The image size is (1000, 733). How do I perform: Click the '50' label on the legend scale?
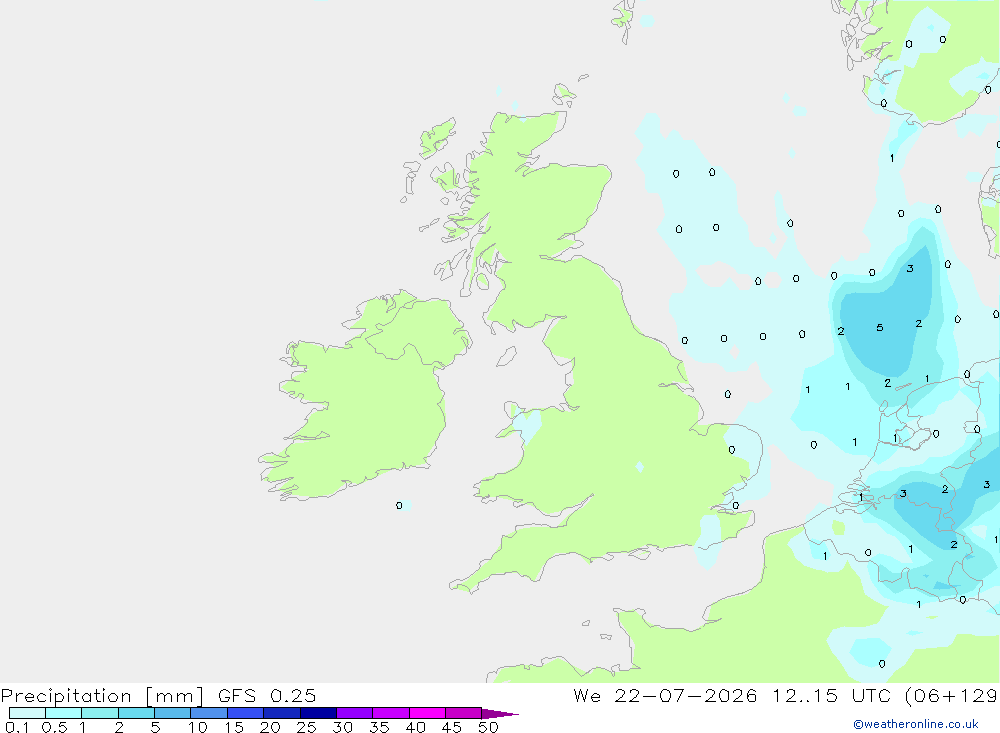[x=488, y=727]
